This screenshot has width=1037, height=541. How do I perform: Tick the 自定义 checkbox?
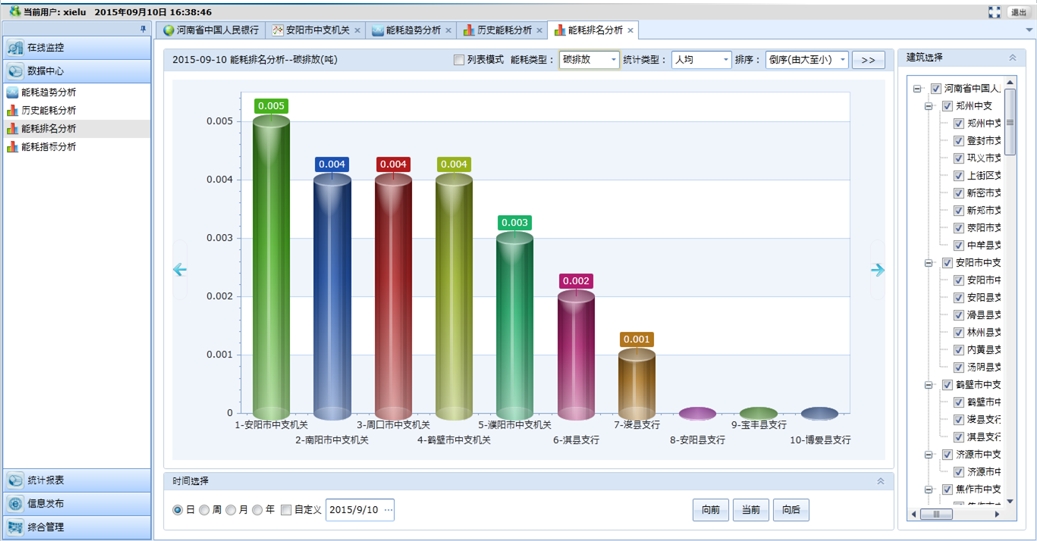pyautogui.click(x=286, y=510)
